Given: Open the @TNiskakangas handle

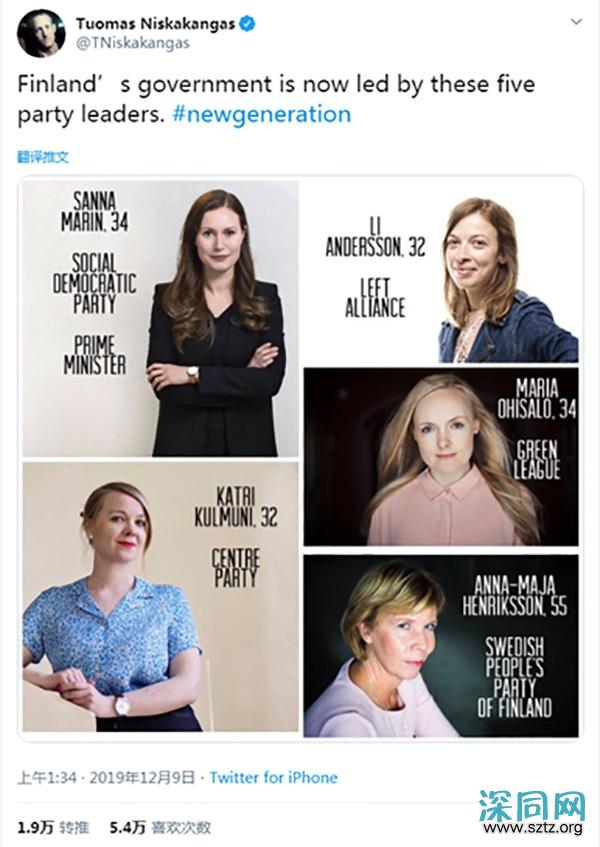Looking at the screenshot, I should (x=132, y=44).
